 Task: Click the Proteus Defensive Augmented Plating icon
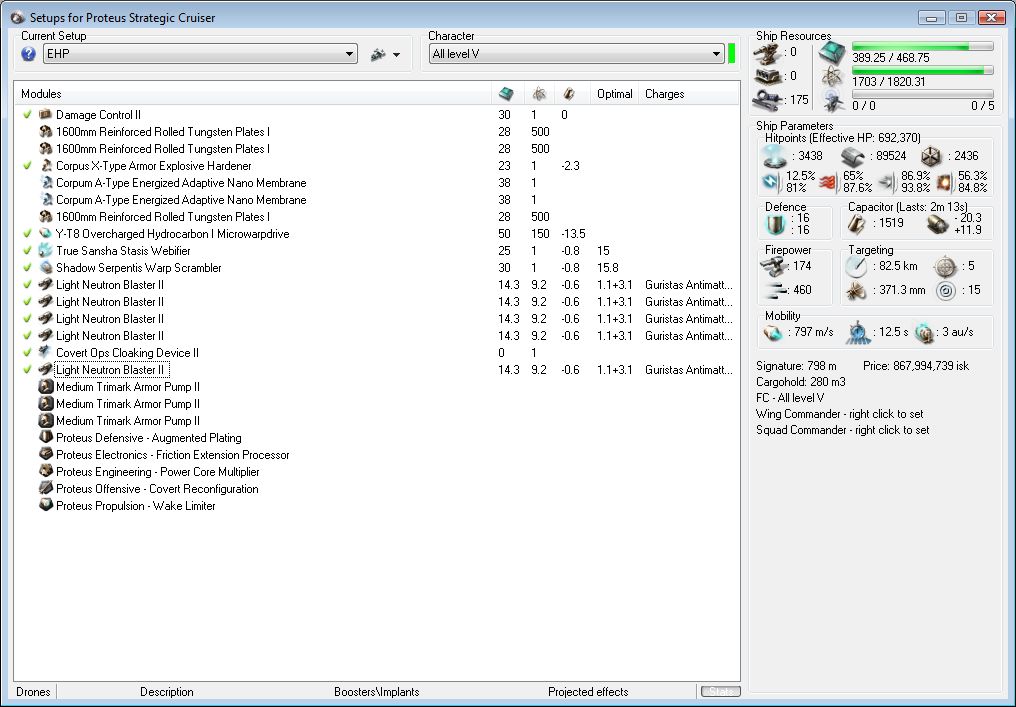[45, 438]
